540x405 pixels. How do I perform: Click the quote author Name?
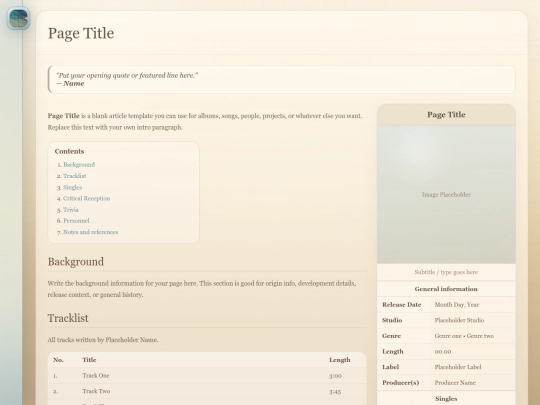[73, 84]
